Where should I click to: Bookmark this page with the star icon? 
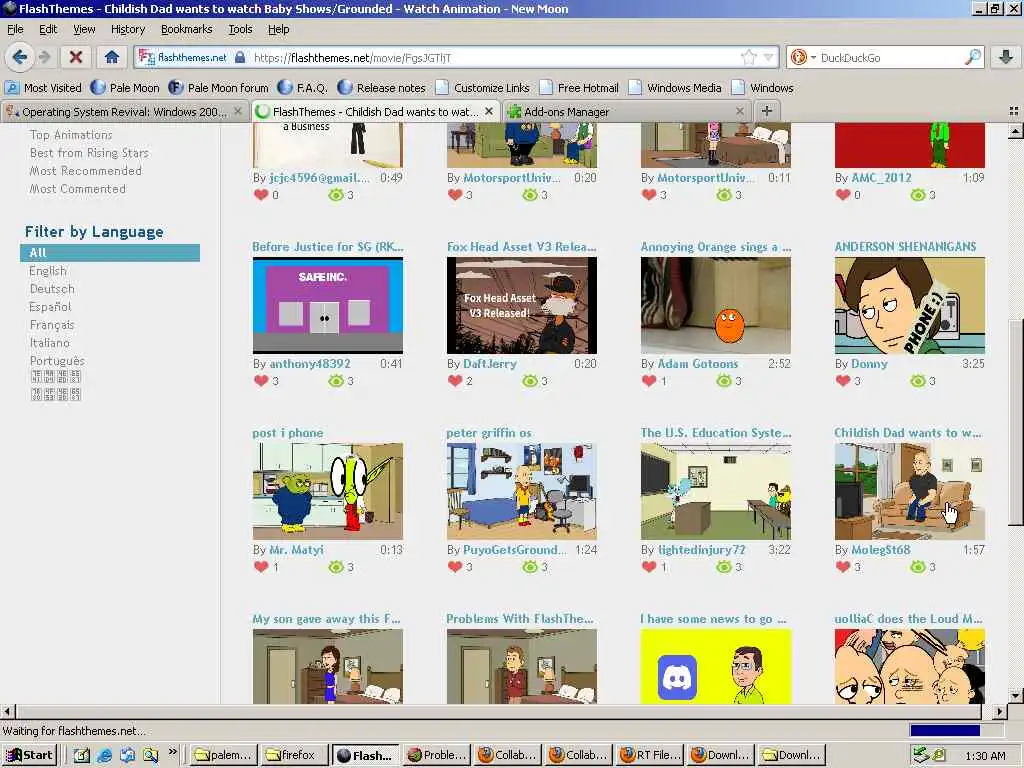[749, 57]
